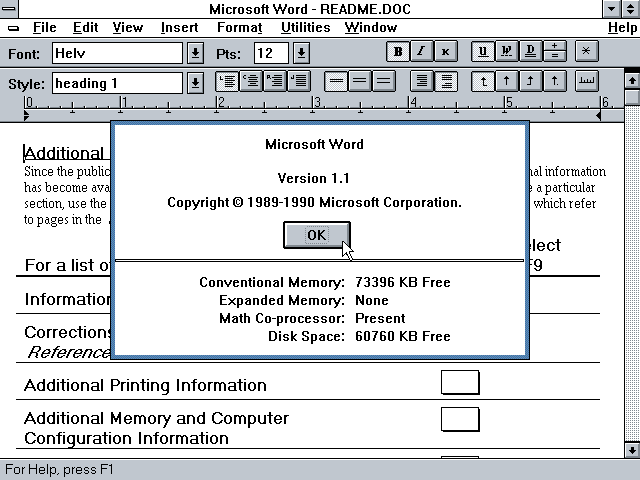The width and height of the screenshot is (640, 480).
Task: Open the File menu
Action: [x=44, y=28]
